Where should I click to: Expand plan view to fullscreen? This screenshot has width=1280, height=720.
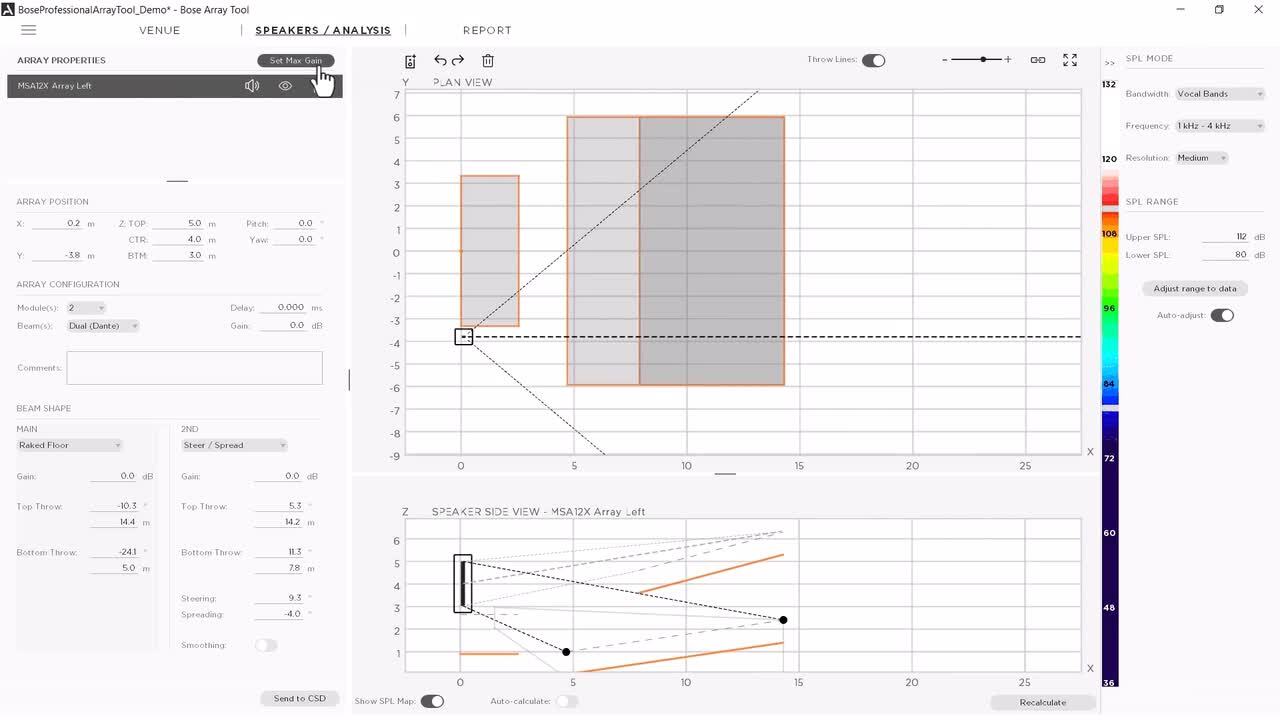[1070, 60]
